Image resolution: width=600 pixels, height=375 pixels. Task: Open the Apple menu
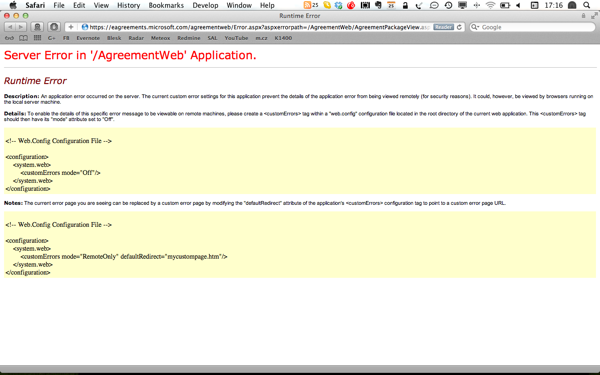pyautogui.click(x=13, y=5)
